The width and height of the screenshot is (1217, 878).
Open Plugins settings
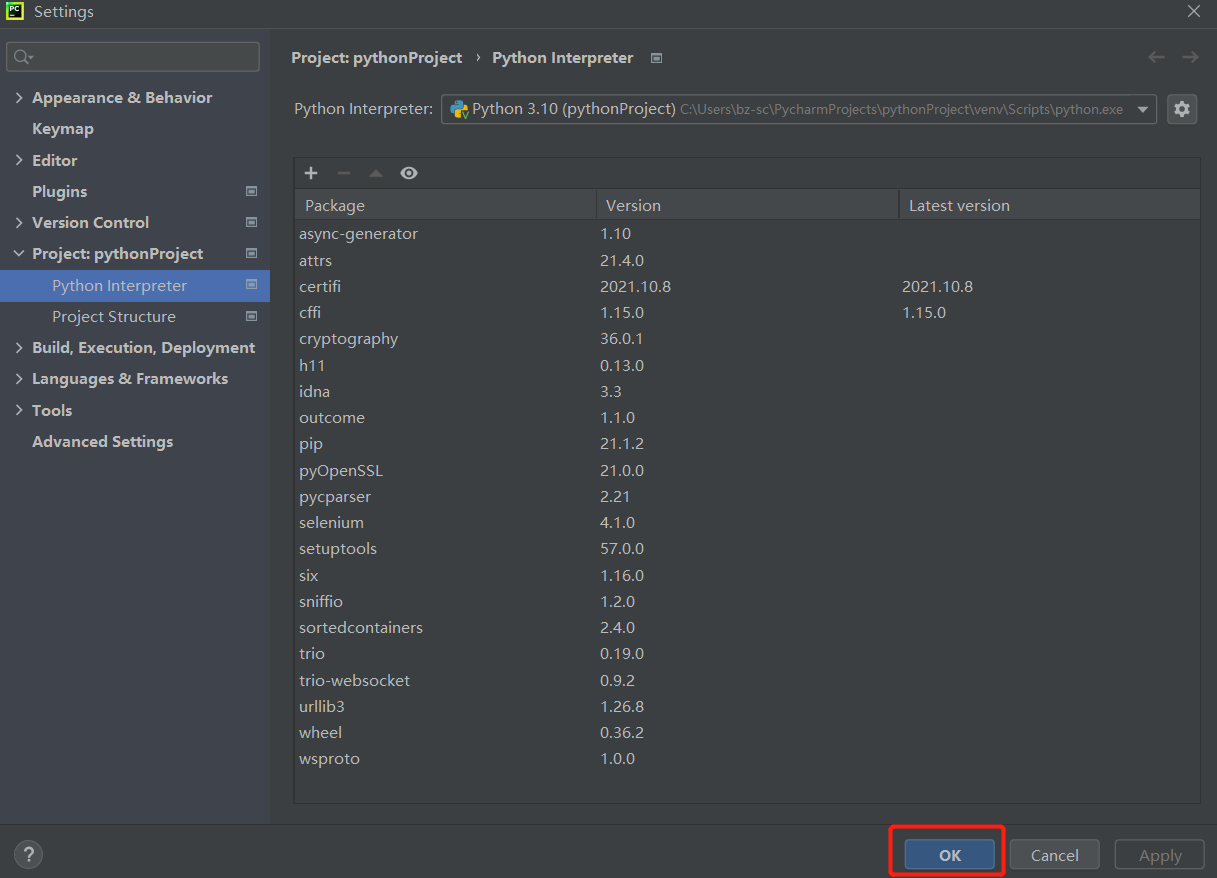click(x=59, y=191)
